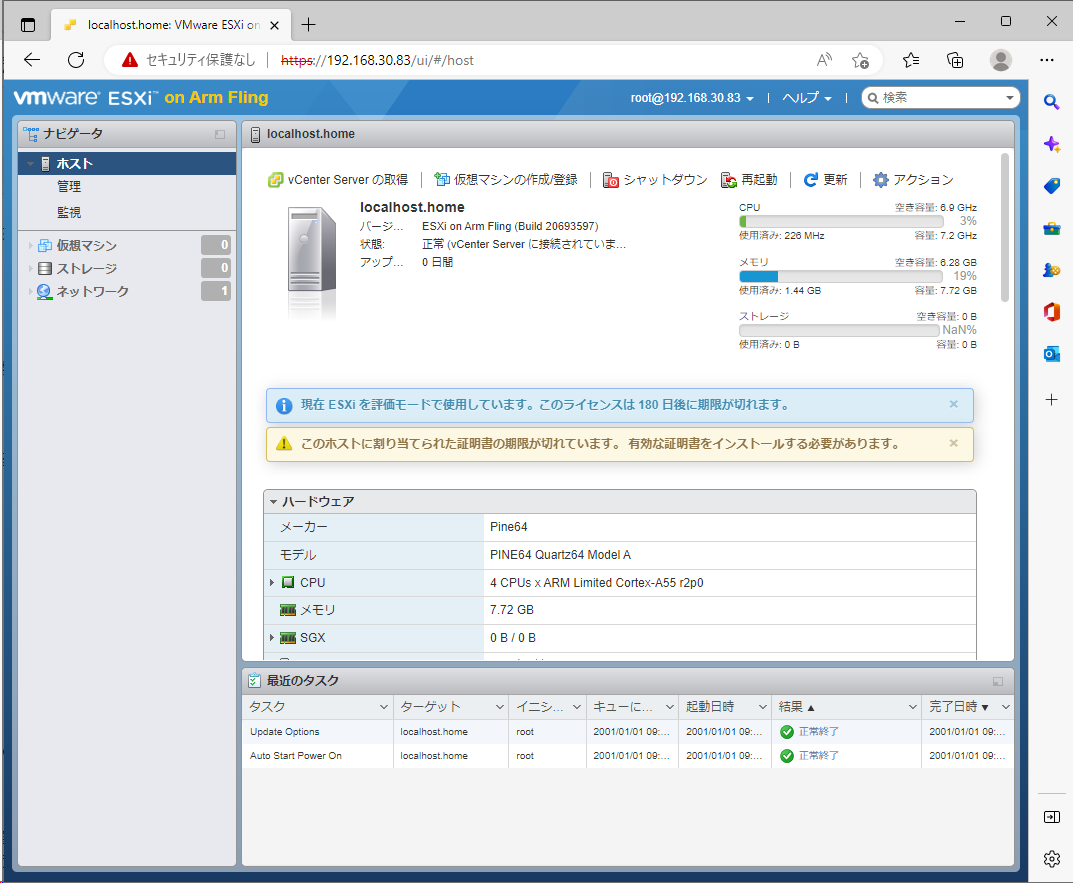Image resolution: width=1073 pixels, height=883 pixels.
Task: Click the Storage (ストレージ) usage bar
Action: tap(839, 331)
